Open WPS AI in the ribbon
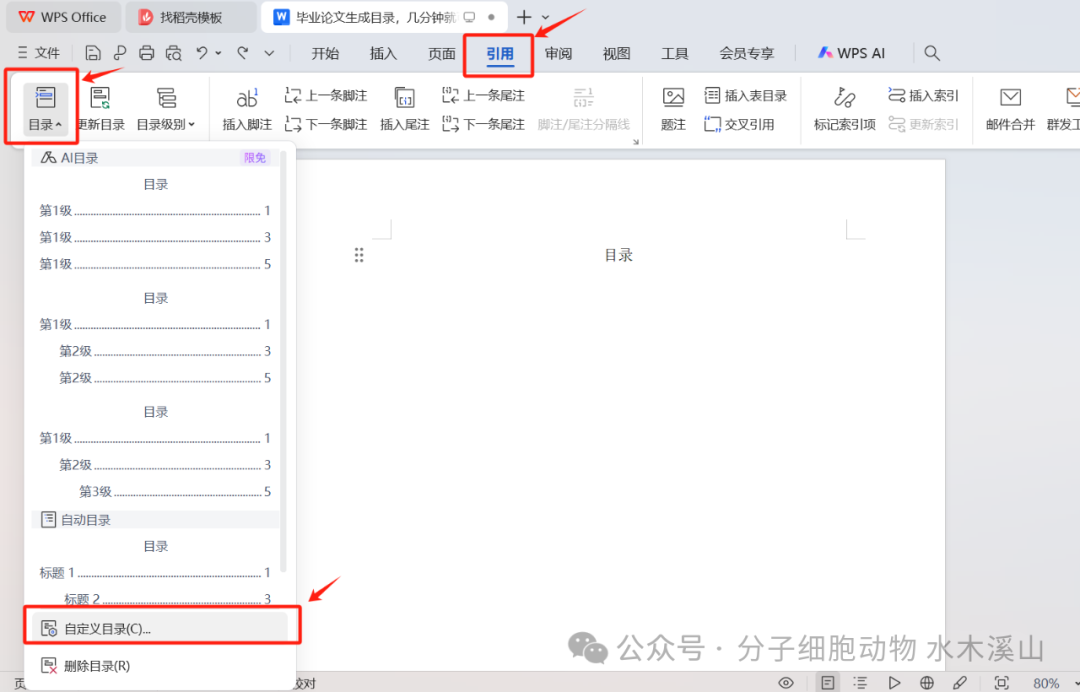Image resolution: width=1080 pixels, height=692 pixels. 851,53
